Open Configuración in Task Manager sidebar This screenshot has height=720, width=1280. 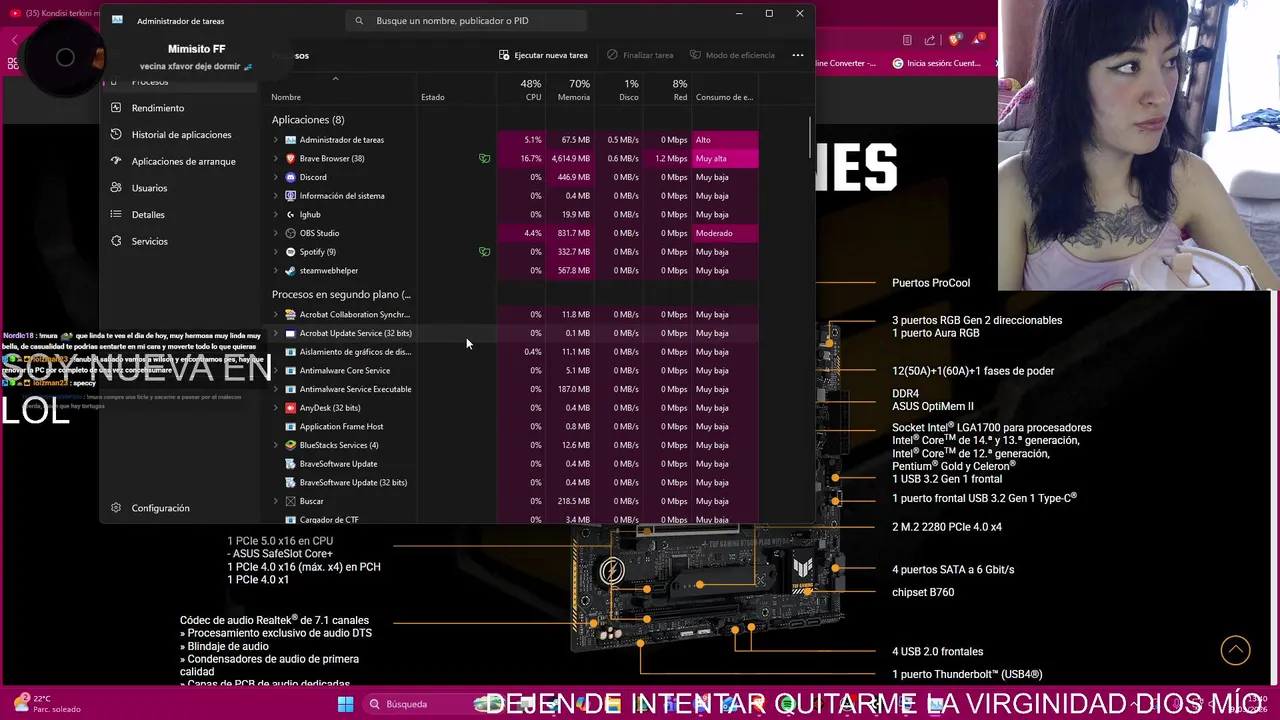[x=180, y=508]
